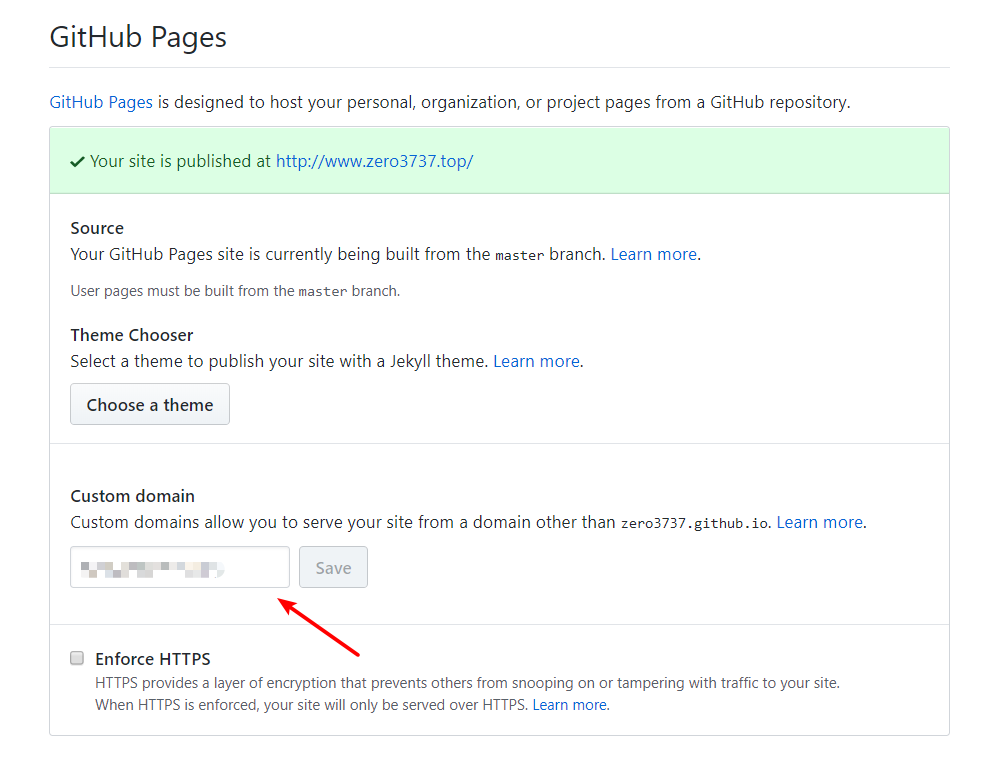Viewport: 988px width, 766px height.
Task: Focus the custom domain input field
Action: point(180,567)
